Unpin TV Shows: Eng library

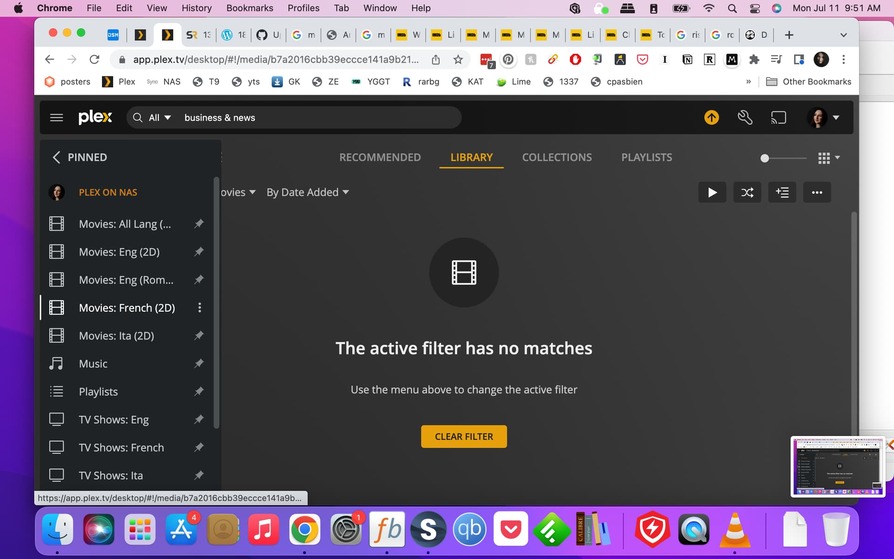click(198, 419)
